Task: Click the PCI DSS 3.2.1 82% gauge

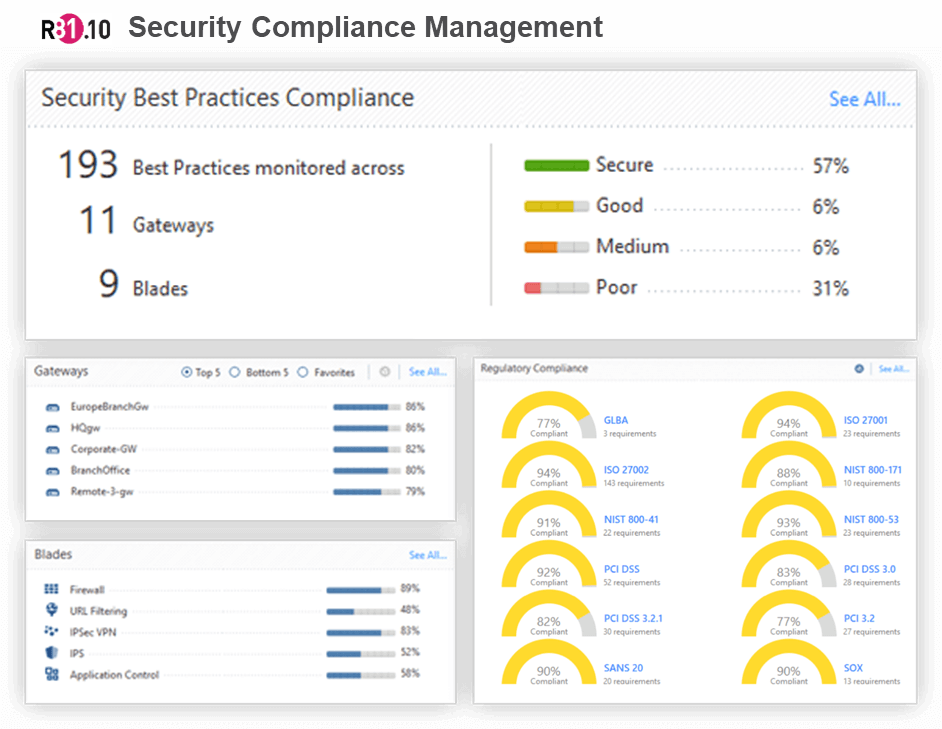Action: point(548,613)
